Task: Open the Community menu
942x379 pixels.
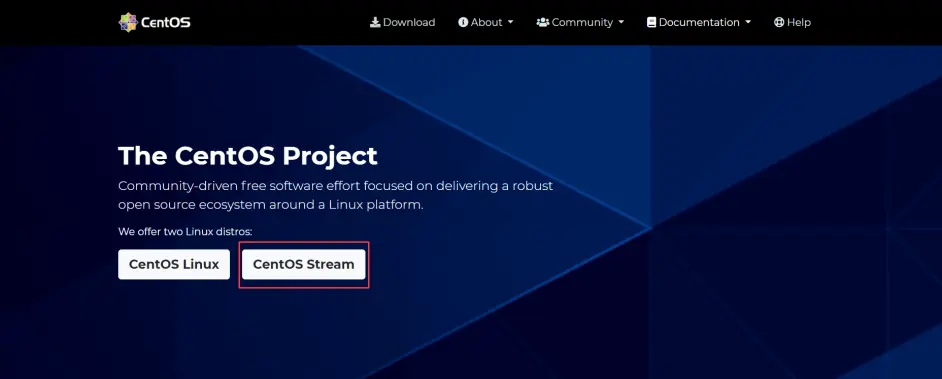Action: point(580,22)
